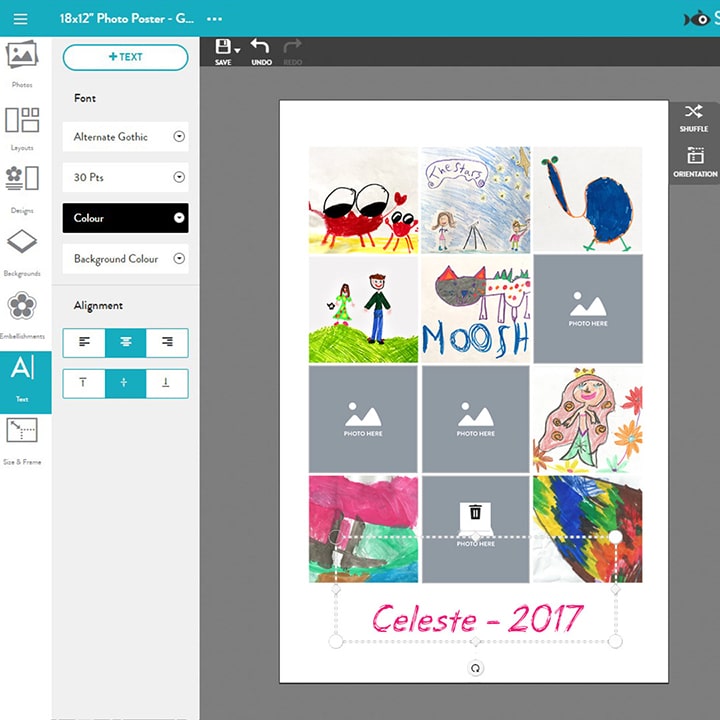Open the text Colour picker dropdown
The height and width of the screenshot is (720, 720).
tap(125, 218)
